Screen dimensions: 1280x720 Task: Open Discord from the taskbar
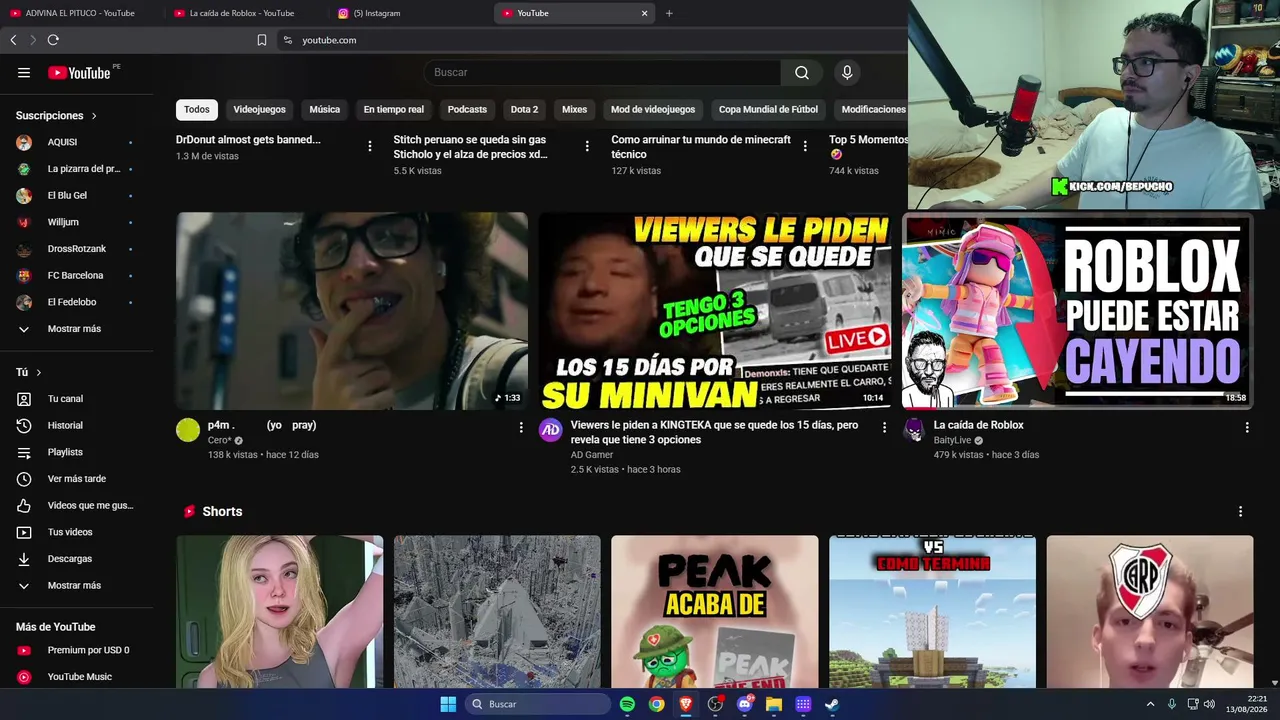click(x=744, y=704)
